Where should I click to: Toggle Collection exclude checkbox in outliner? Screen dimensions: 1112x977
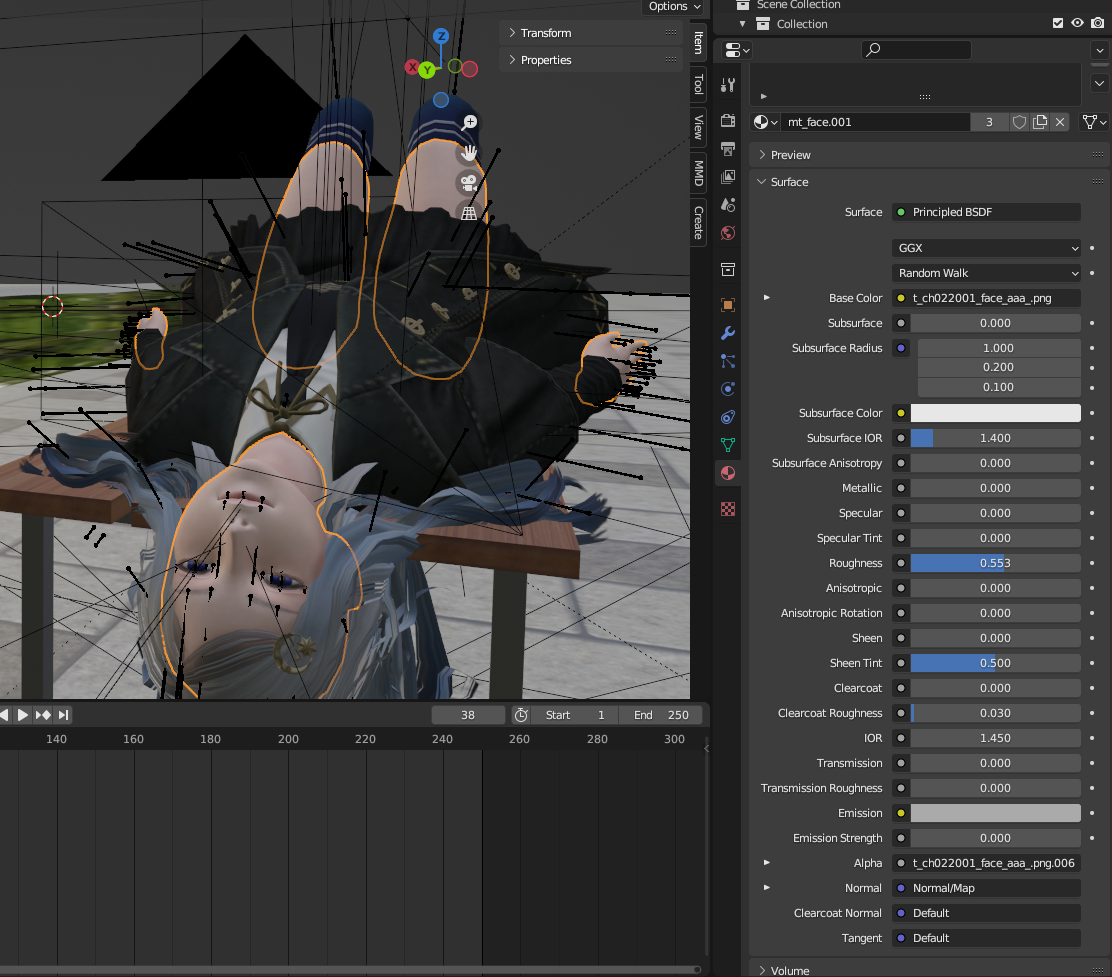1057,23
